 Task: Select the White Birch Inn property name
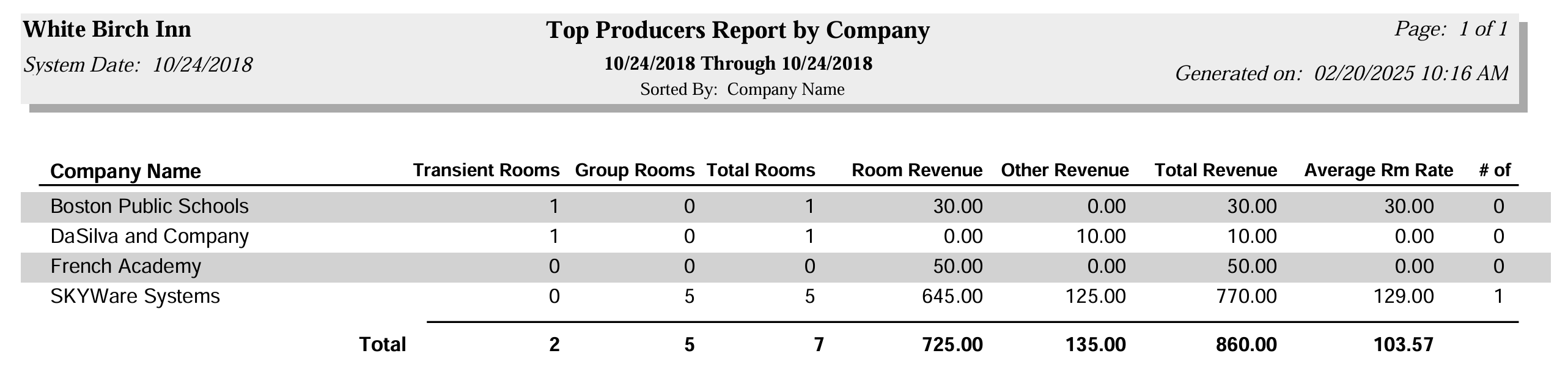(x=107, y=29)
